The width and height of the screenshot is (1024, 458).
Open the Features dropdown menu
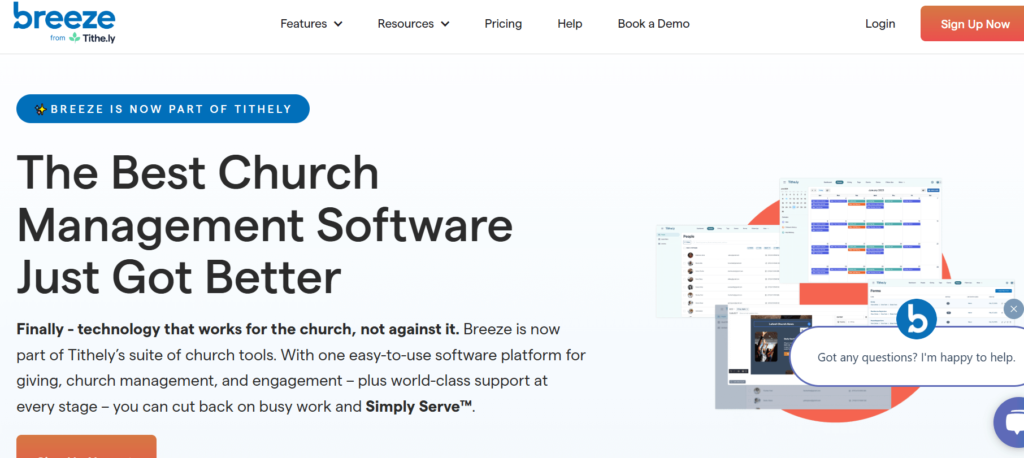coord(312,24)
